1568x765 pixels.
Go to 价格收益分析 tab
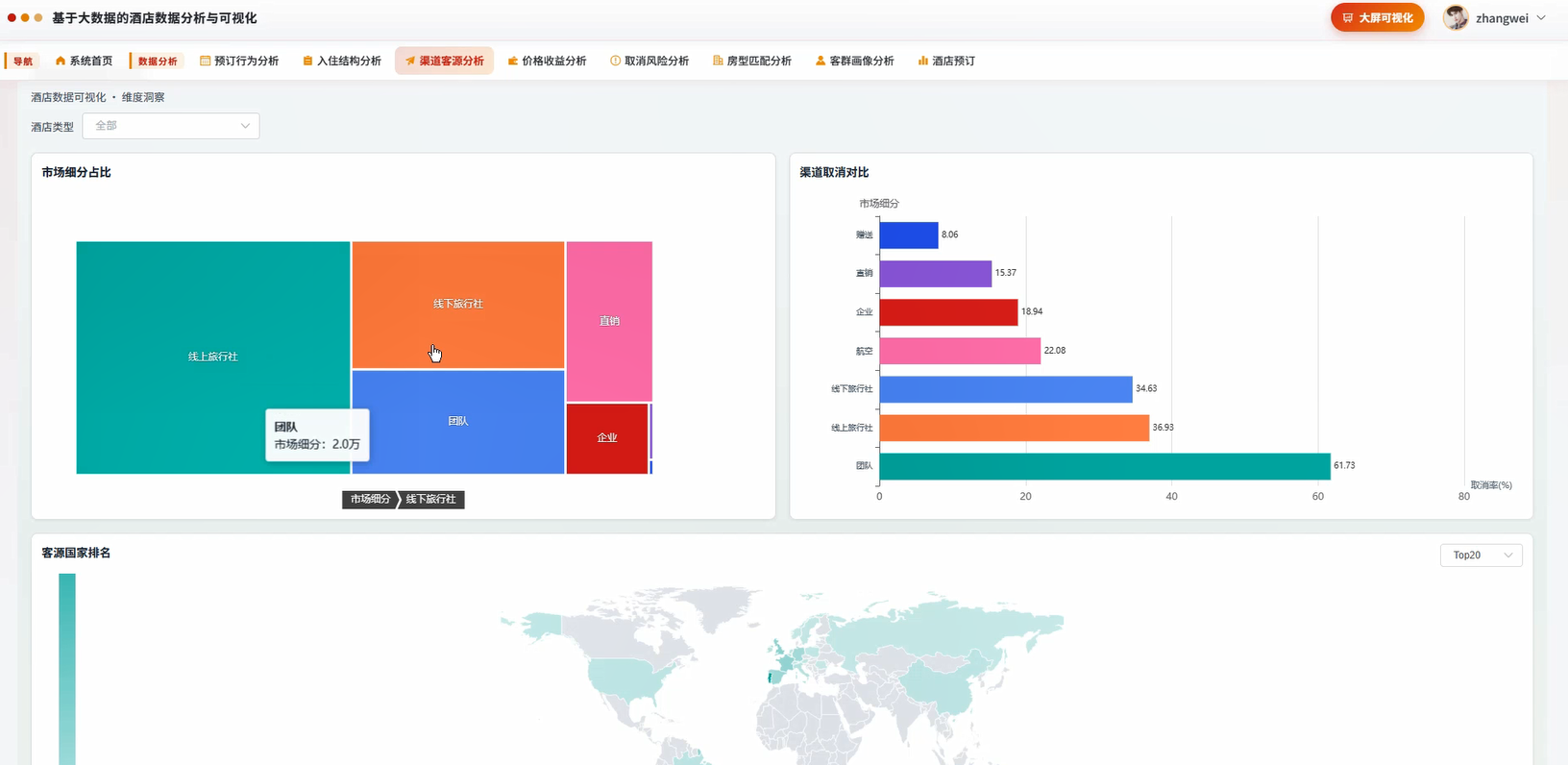[548, 61]
